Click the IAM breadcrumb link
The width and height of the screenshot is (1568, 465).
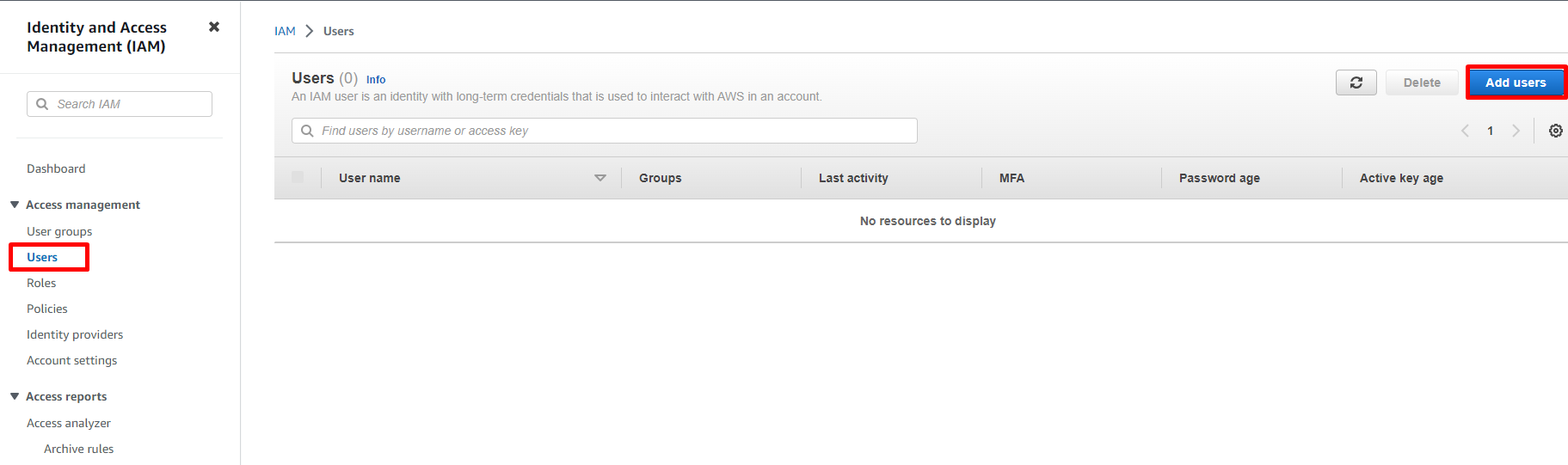click(285, 31)
